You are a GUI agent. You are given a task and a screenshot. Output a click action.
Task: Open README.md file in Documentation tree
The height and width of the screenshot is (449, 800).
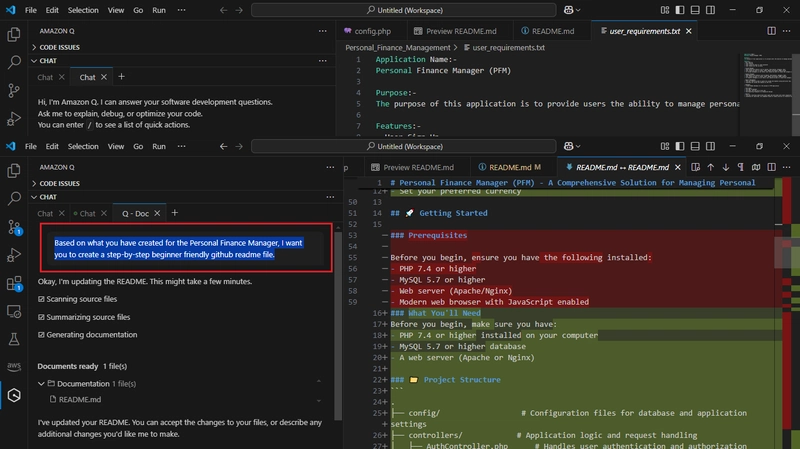(80, 400)
